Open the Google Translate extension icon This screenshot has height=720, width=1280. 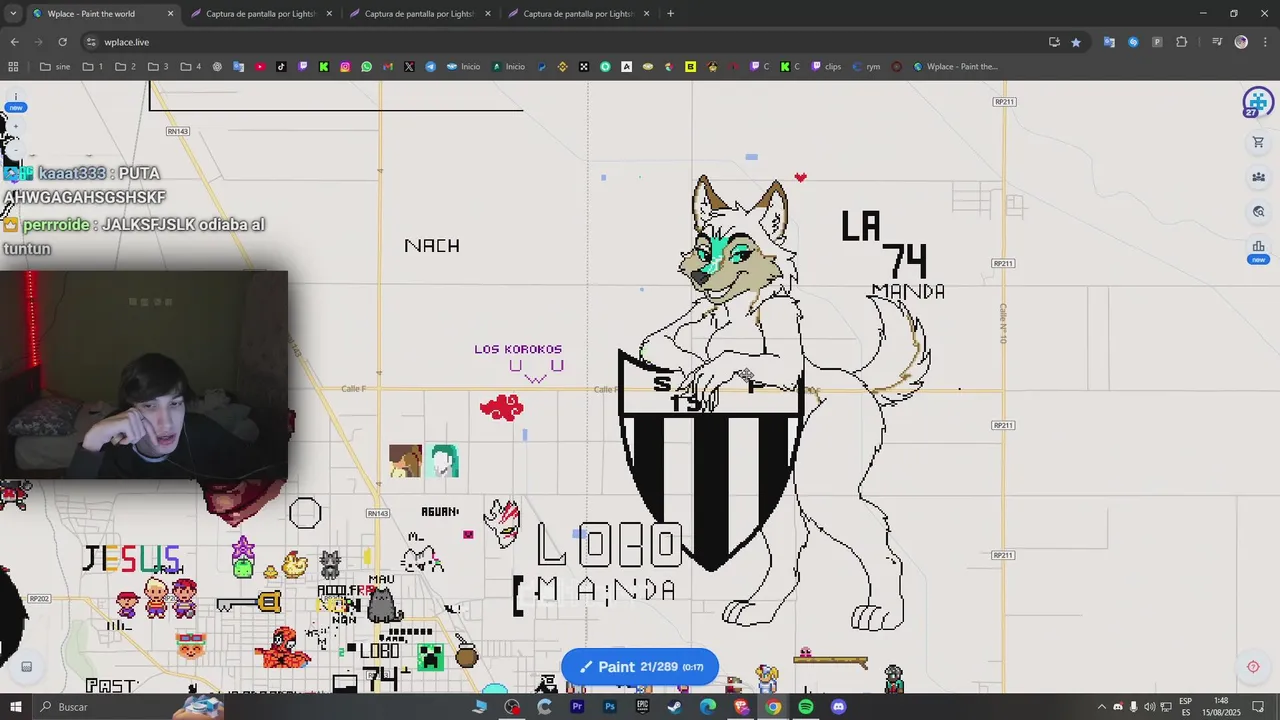1109,42
